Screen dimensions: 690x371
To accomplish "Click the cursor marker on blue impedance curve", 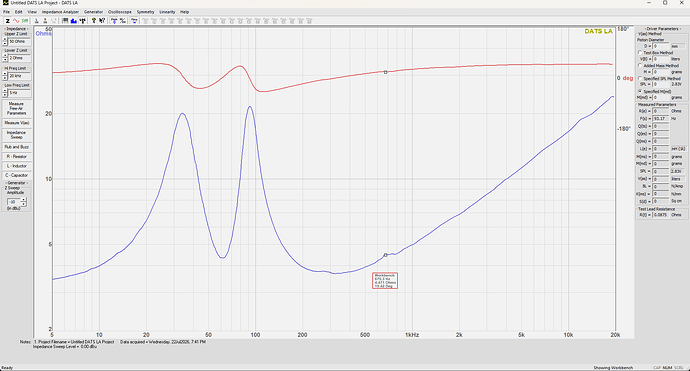I will tap(385, 255).
